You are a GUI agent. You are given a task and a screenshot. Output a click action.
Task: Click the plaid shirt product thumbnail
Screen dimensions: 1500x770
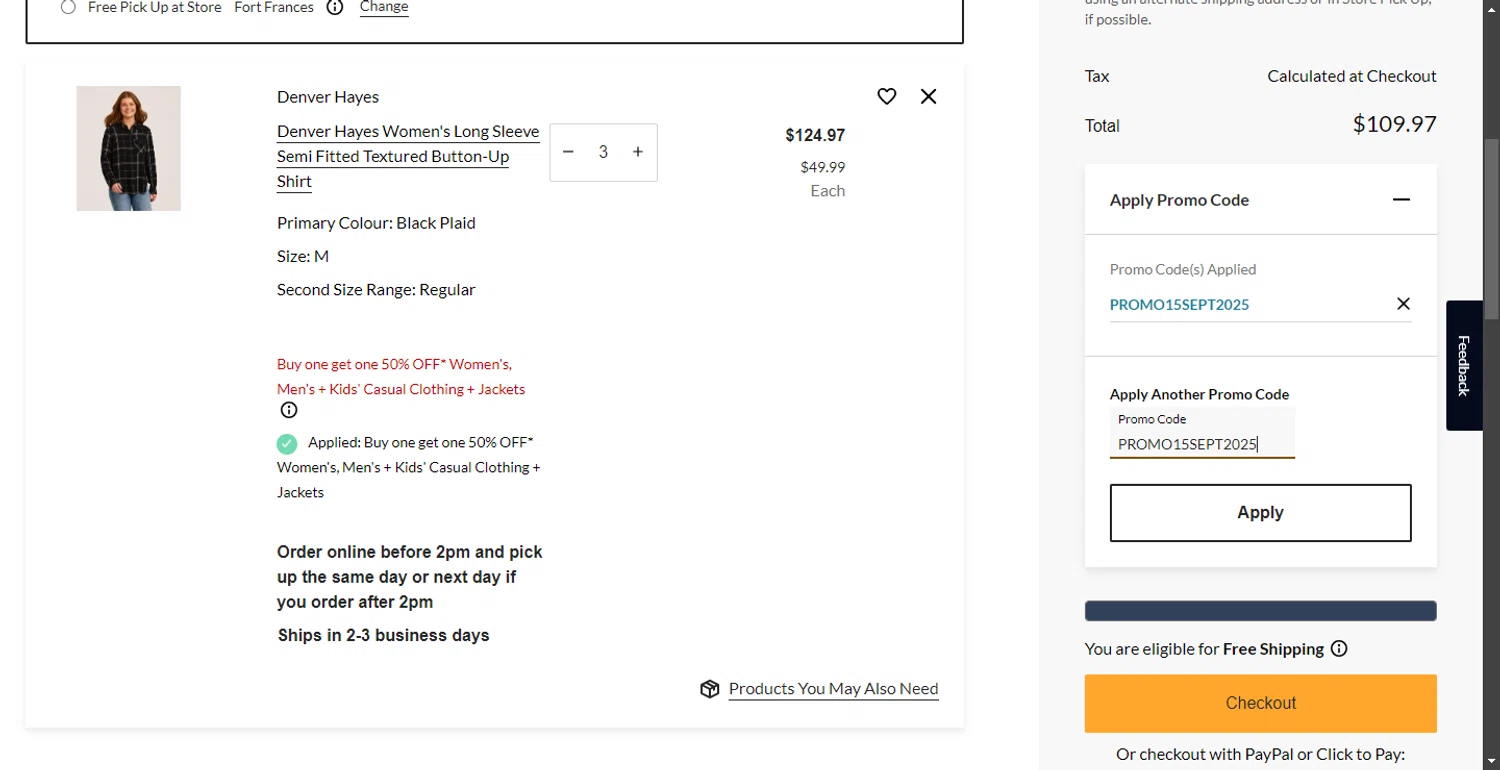click(x=129, y=148)
